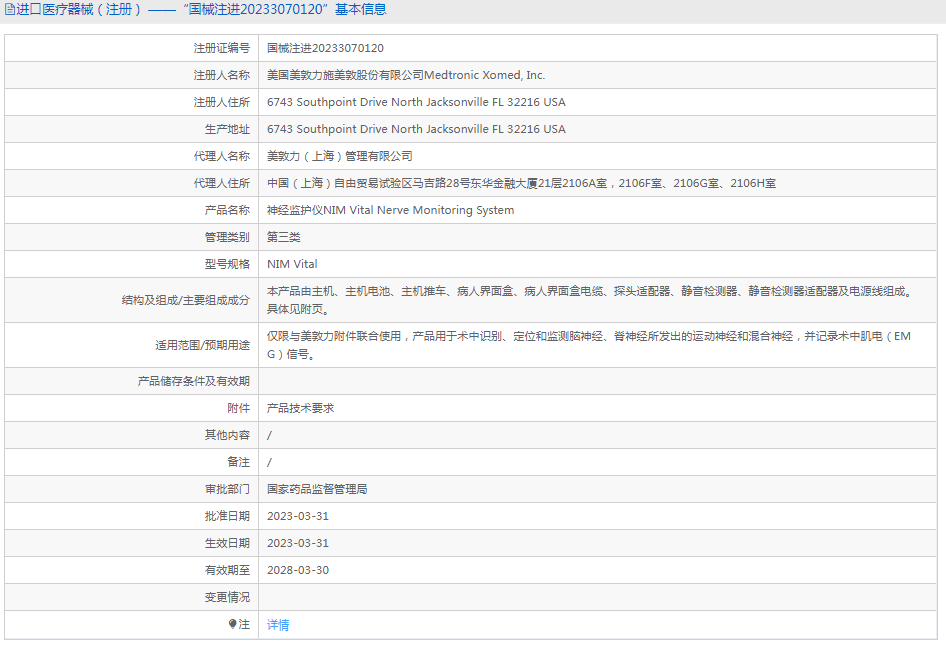The width and height of the screenshot is (946, 646).
Task: Click the 备注 label
Action: pyautogui.click(x=238, y=463)
